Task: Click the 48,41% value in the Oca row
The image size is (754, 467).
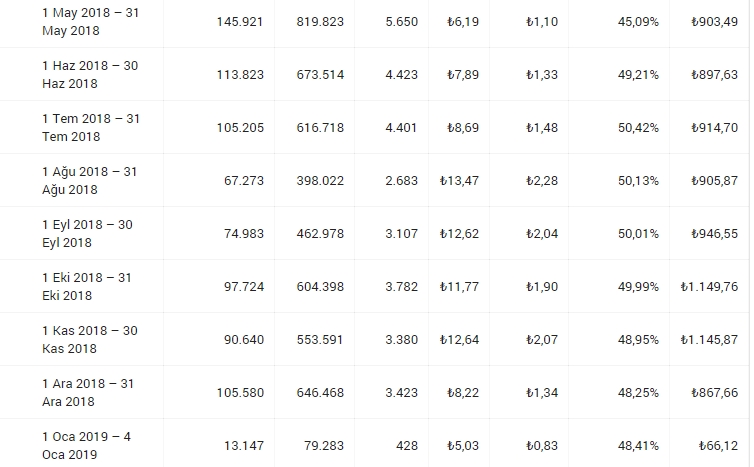Action: [638, 445]
